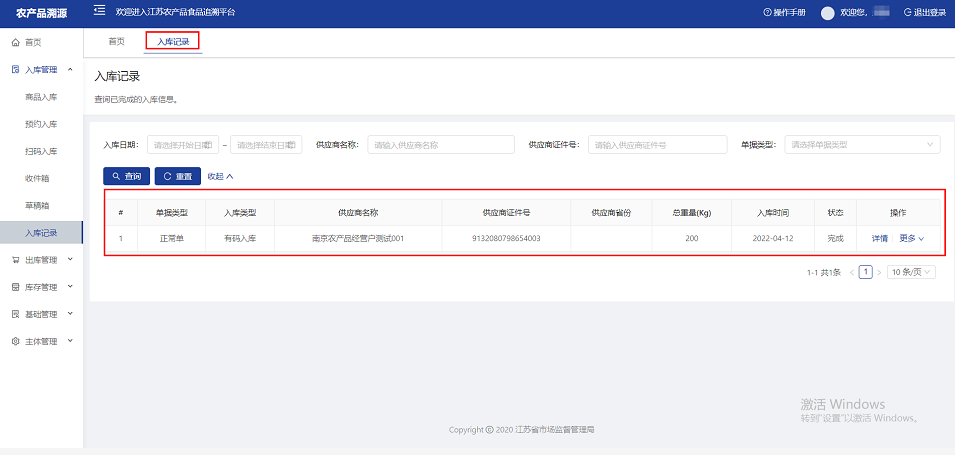Viewport: 955px width, 455px height.
Task: Click the 重置 reset button
Action: pos(178,176)
